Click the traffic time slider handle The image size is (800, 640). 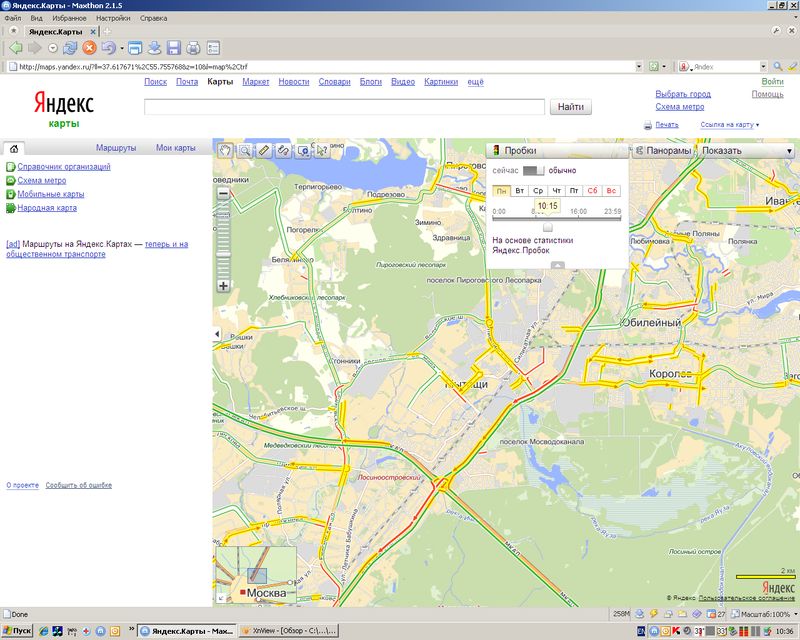[x=547, y=227]
